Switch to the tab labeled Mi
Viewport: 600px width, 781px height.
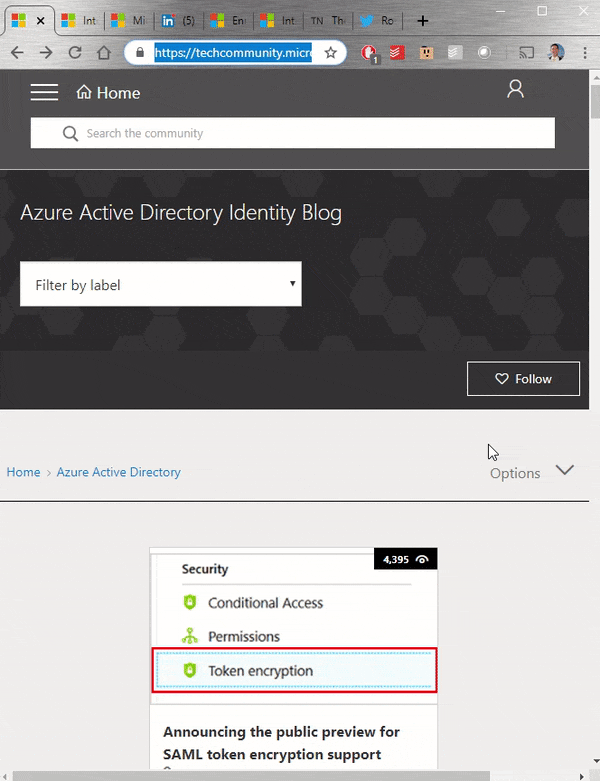pyautogui.click(x=128, y=21)
